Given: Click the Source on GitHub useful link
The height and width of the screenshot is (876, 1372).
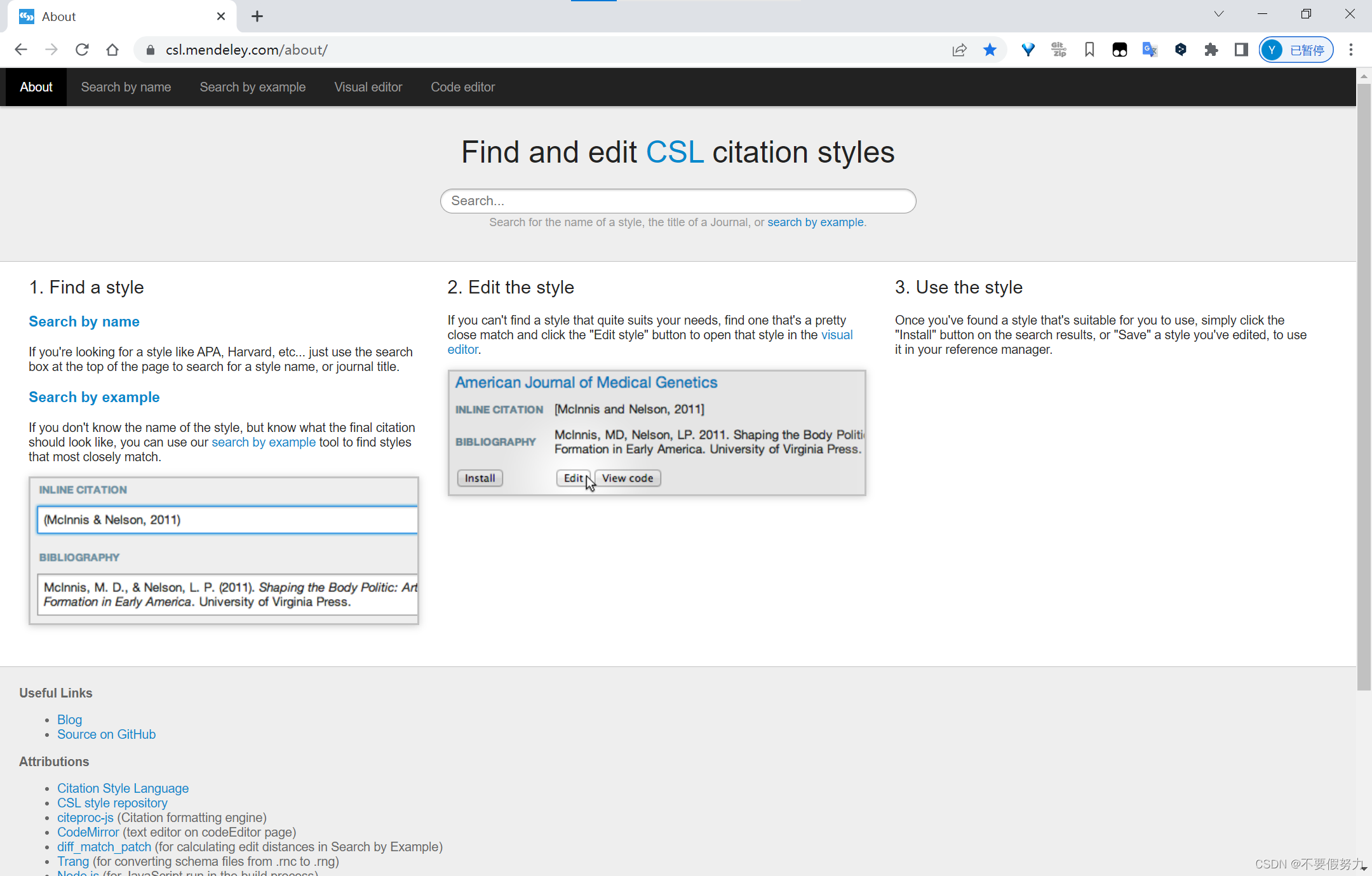Looking at the screenshot, I should pos(106,734).
